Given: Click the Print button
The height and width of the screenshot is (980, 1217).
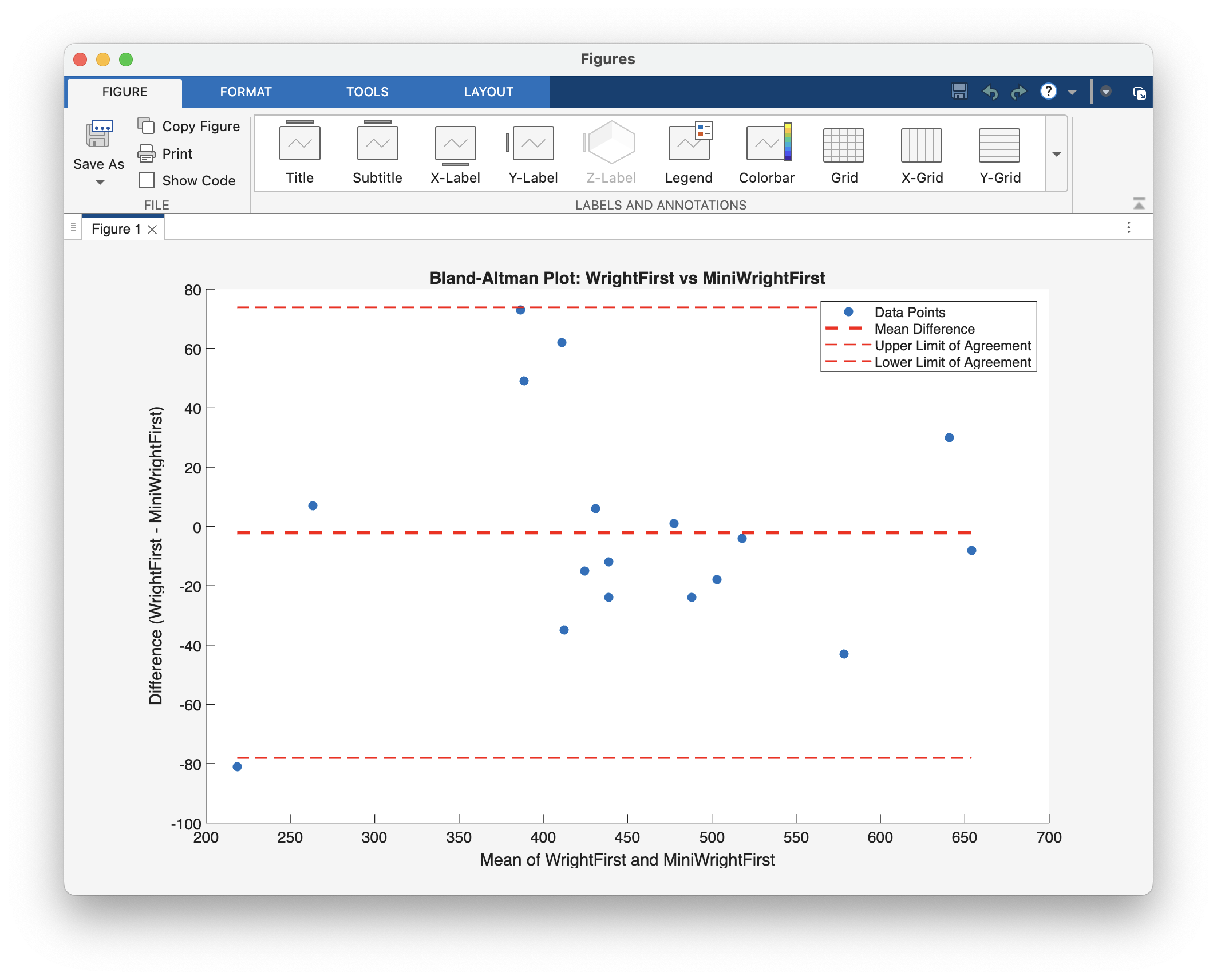Looking at the screenshot, I should 166,153.
